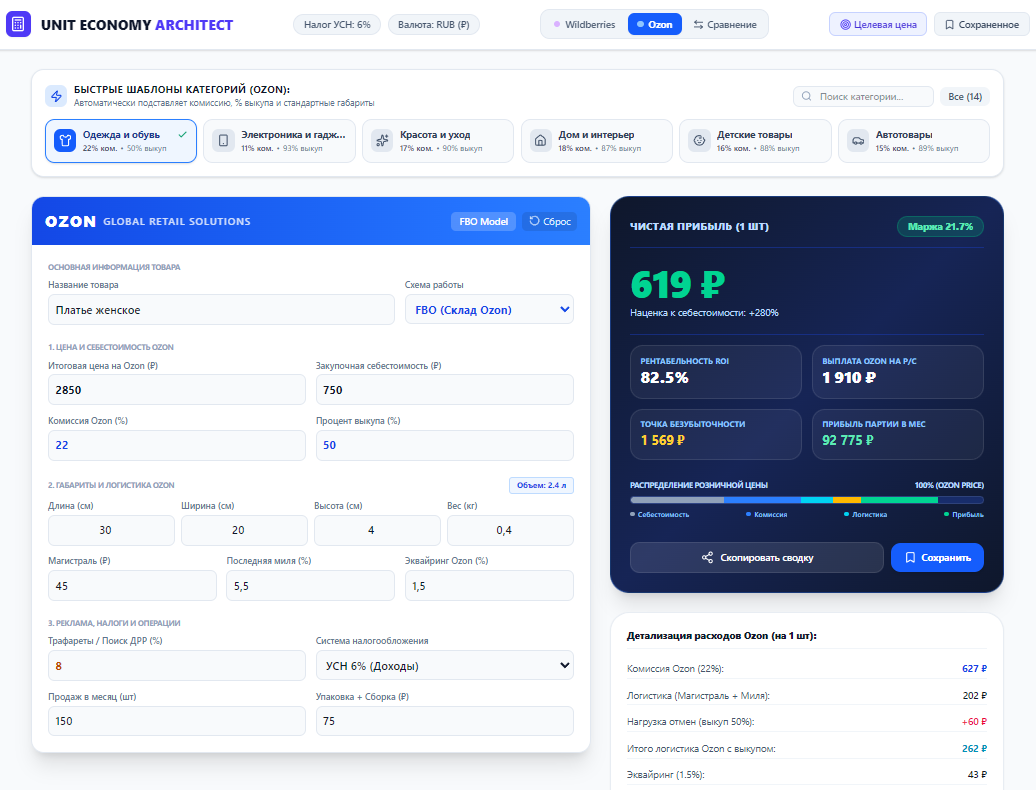Click the bookmark icon in Сохранить button
The width and height of the screenshot is (1036, 790).
pos(910,557)
